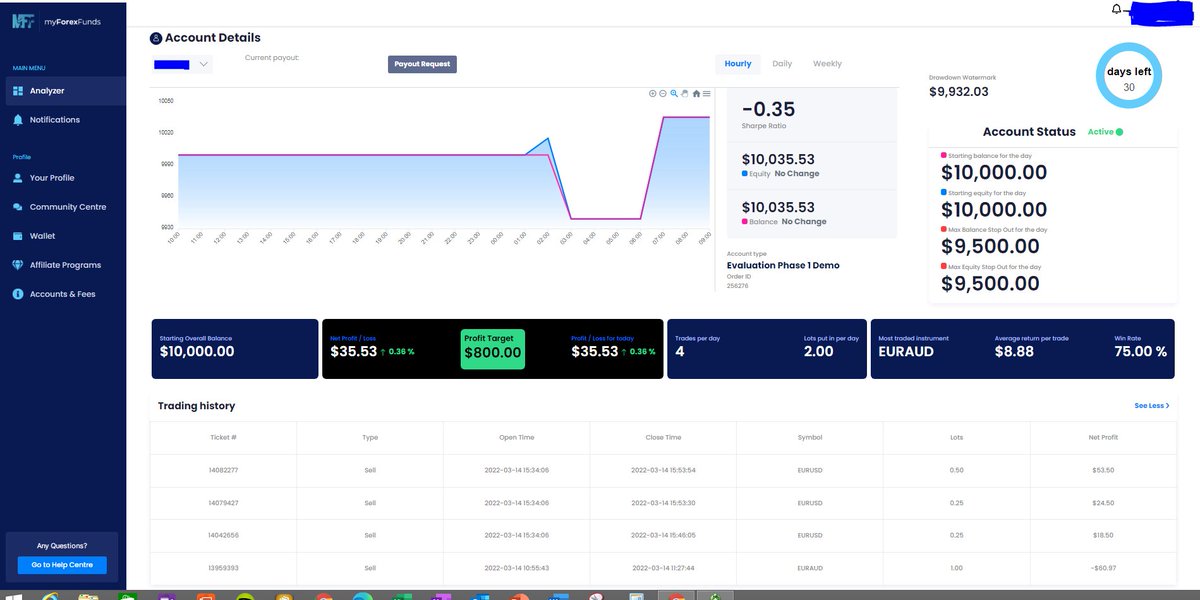The height and width of the screenshot is (600, 1200).
Task: Click the Open Time column header
Action: tap(517, 437)
